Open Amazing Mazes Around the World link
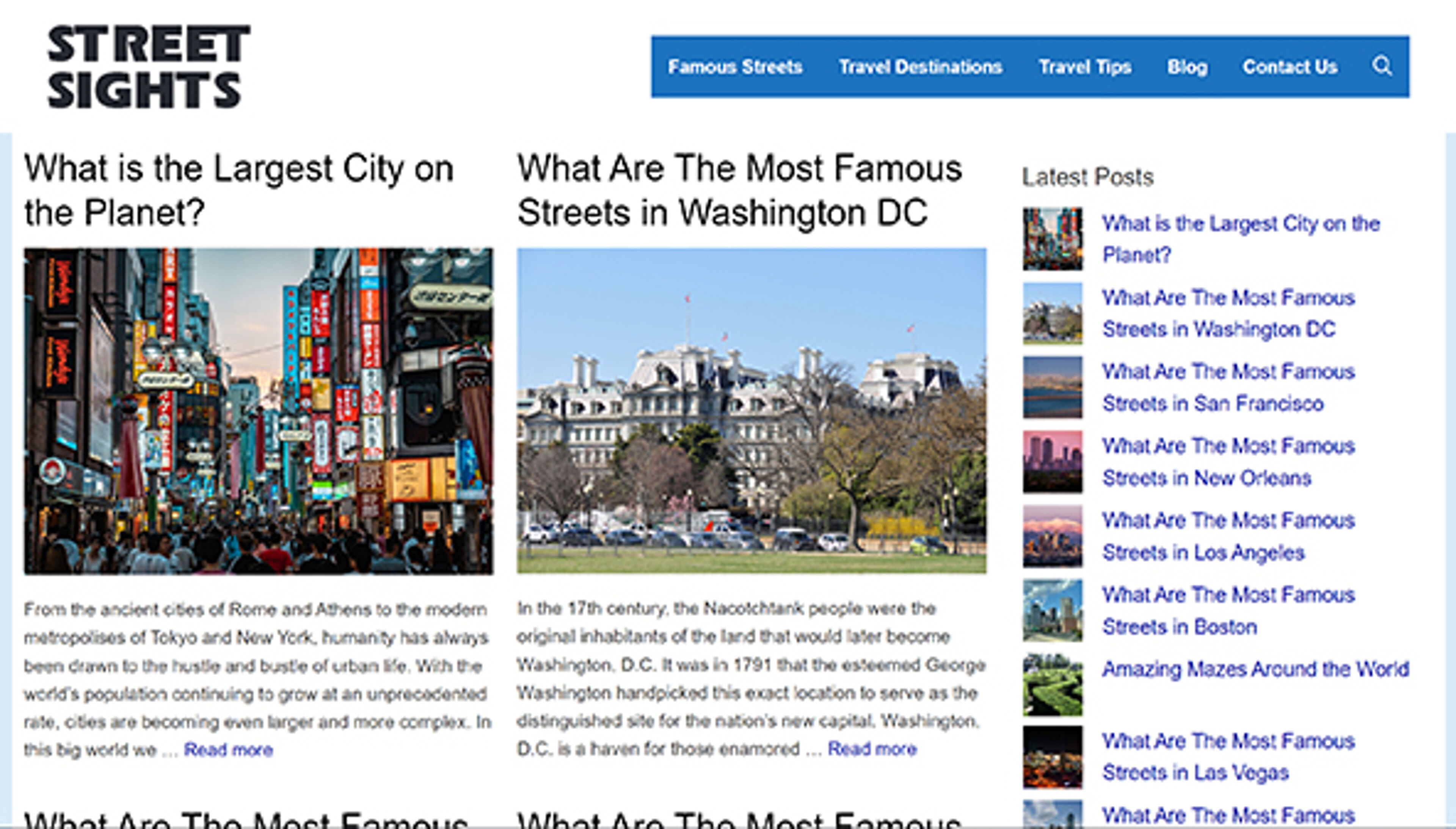Viewport: 1456px width, 829px height. pyautogui.click(x=1255, y=669)
